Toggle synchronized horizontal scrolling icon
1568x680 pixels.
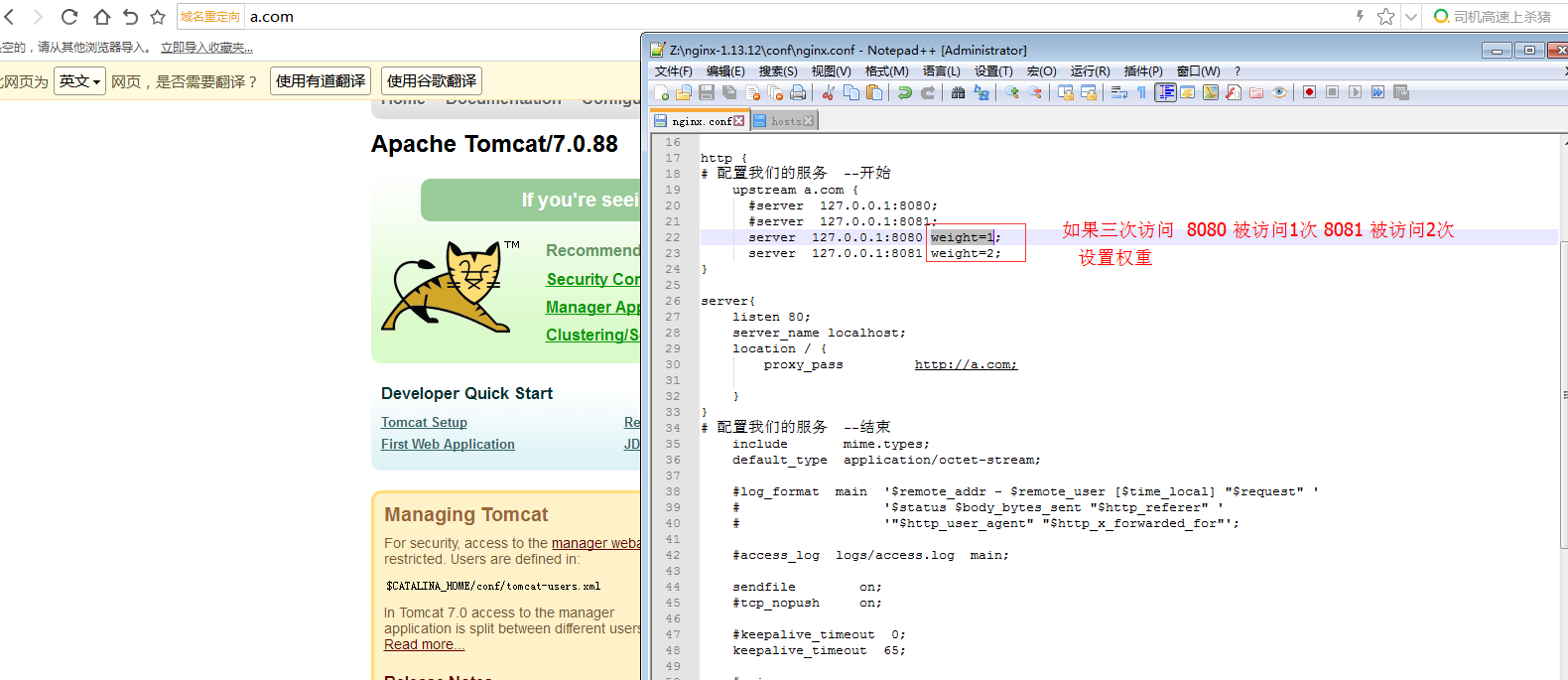[x=1089, y=92]
